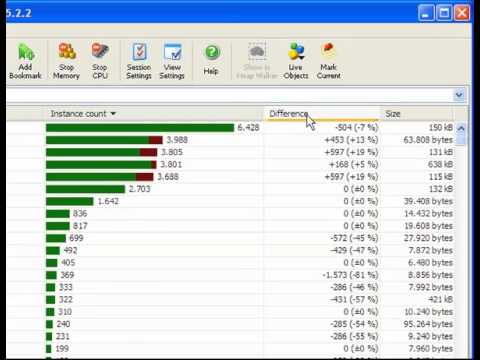Click the difference value +168 (+5 %)
Screen dimensions: 480x360
tap(353, 165)
